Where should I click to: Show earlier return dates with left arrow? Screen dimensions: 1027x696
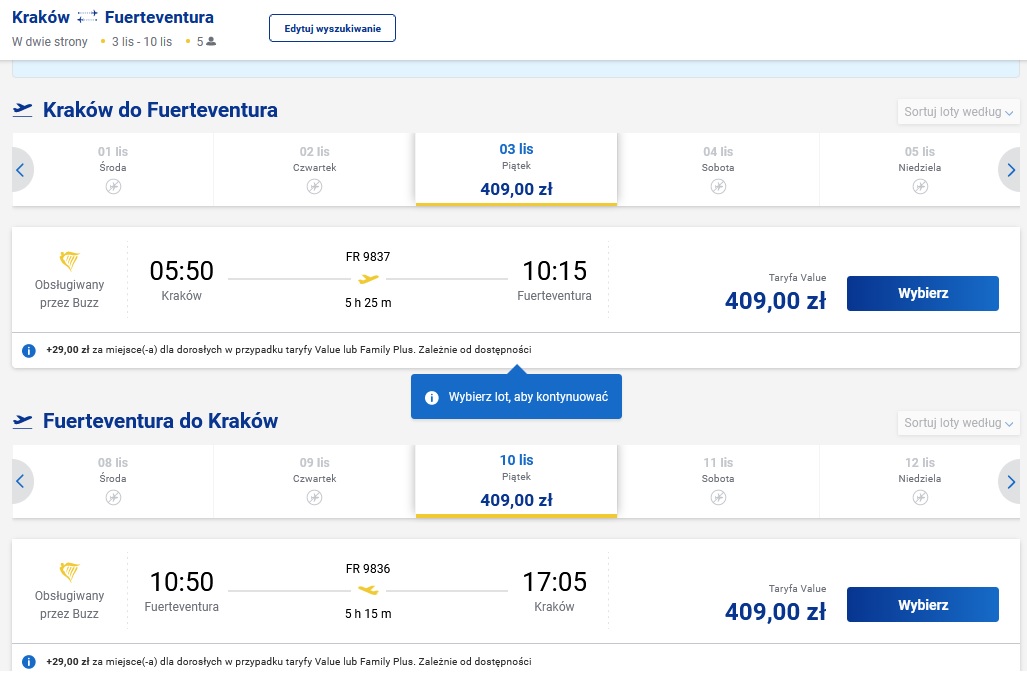(20, 481)
